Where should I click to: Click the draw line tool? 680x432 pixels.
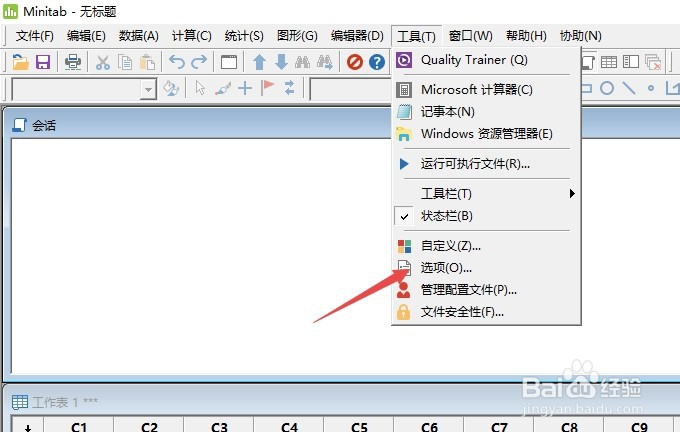point(629,88)
